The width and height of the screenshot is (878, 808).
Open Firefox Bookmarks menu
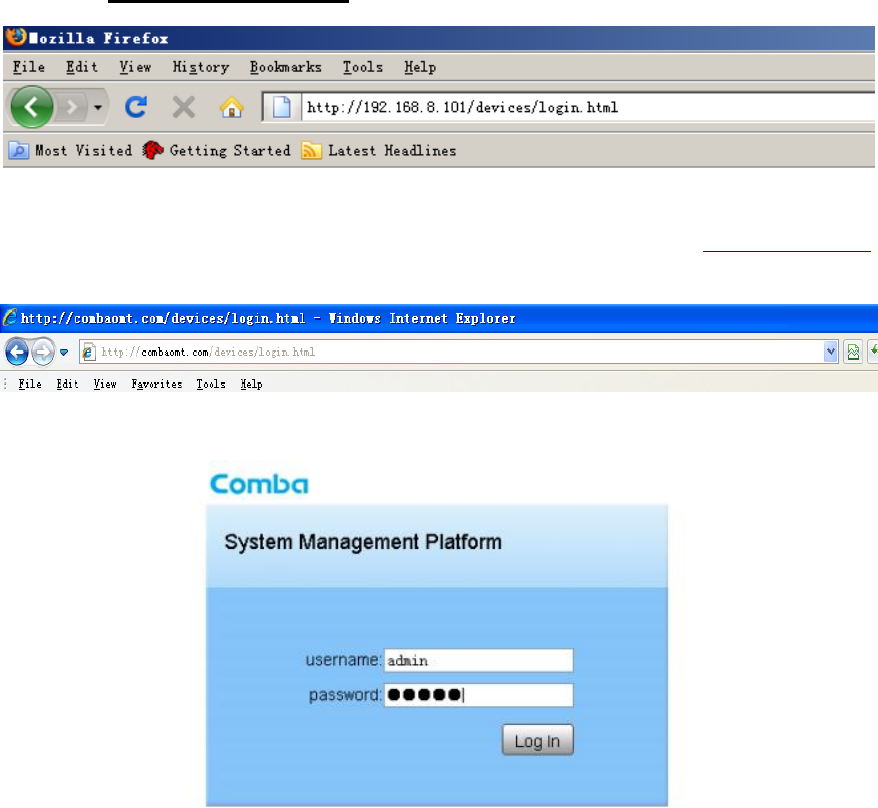(286, 67)
